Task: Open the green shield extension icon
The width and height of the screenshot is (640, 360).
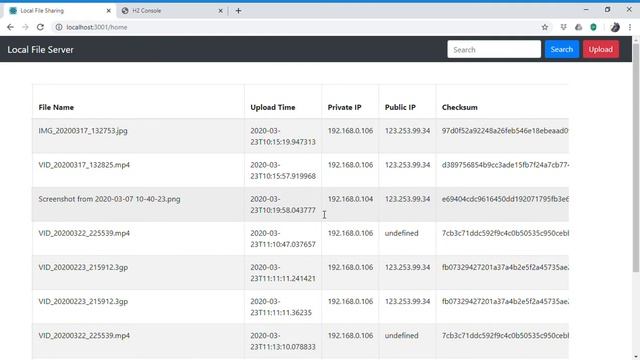Action: (593, 27)
